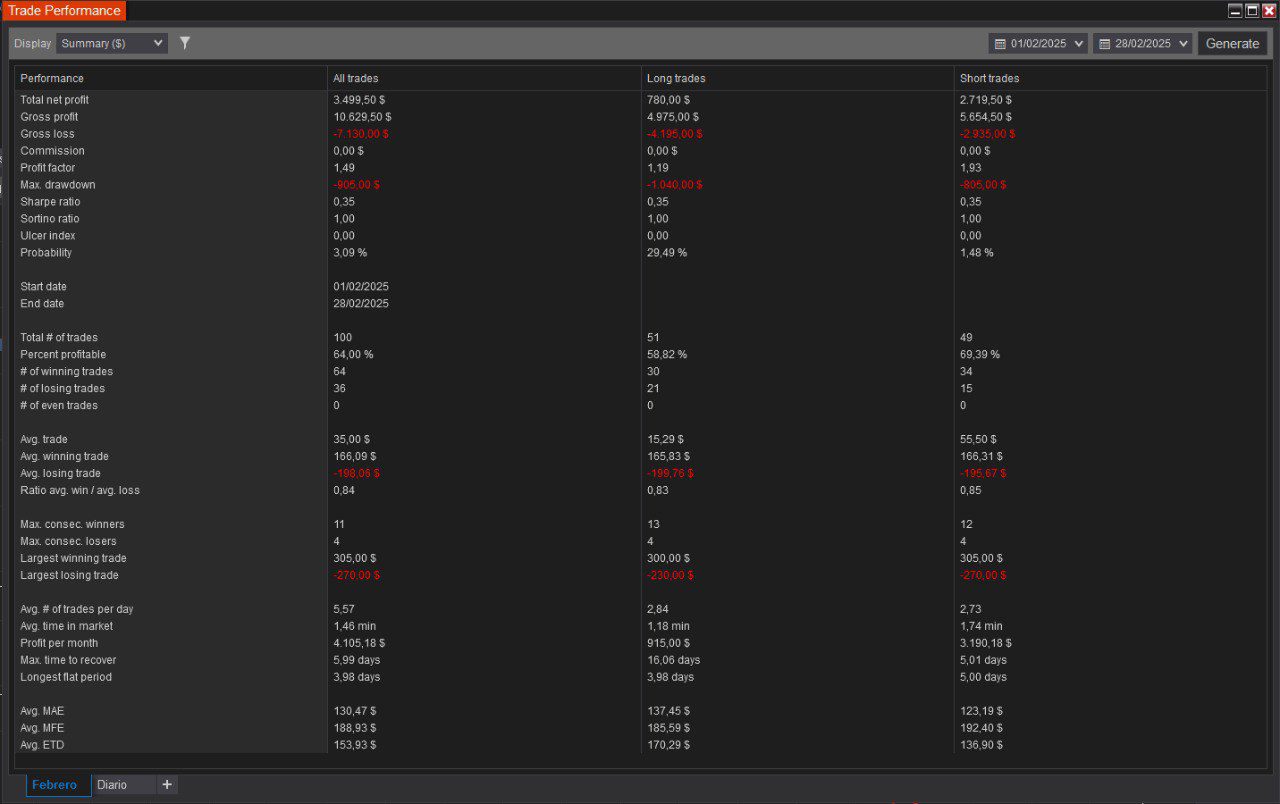Select the 3.499,50 $ total net profit value
This screenshot has width=1280, height=804.
[359, 100]
